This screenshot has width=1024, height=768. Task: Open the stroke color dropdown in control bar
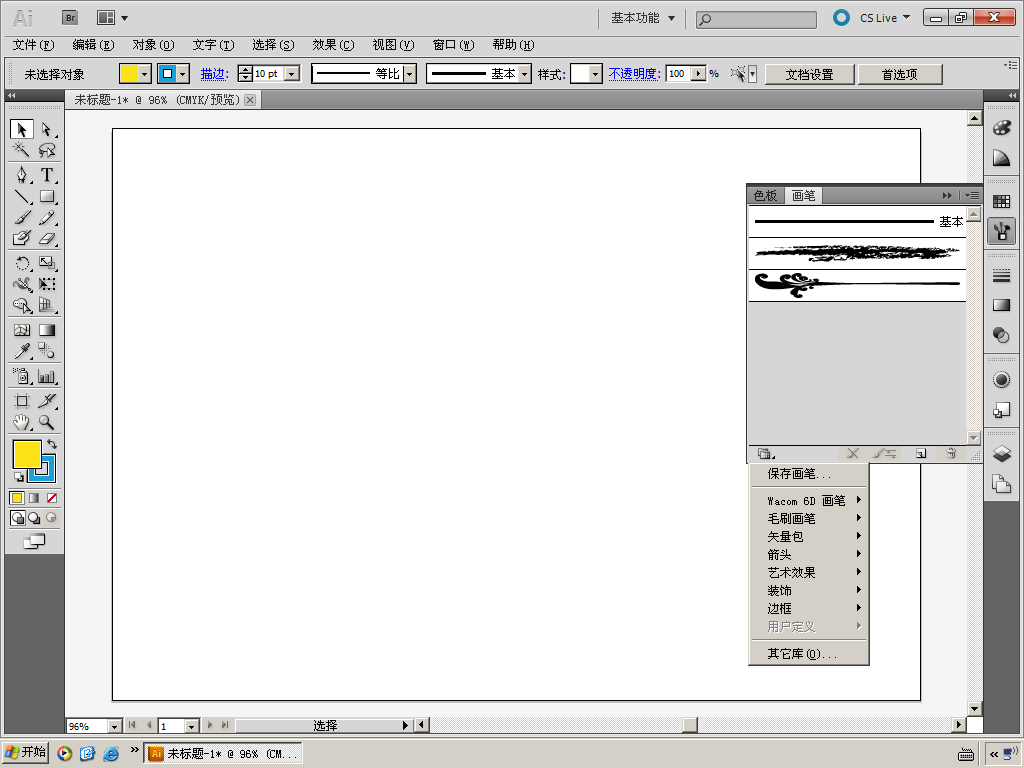[183, 74]
